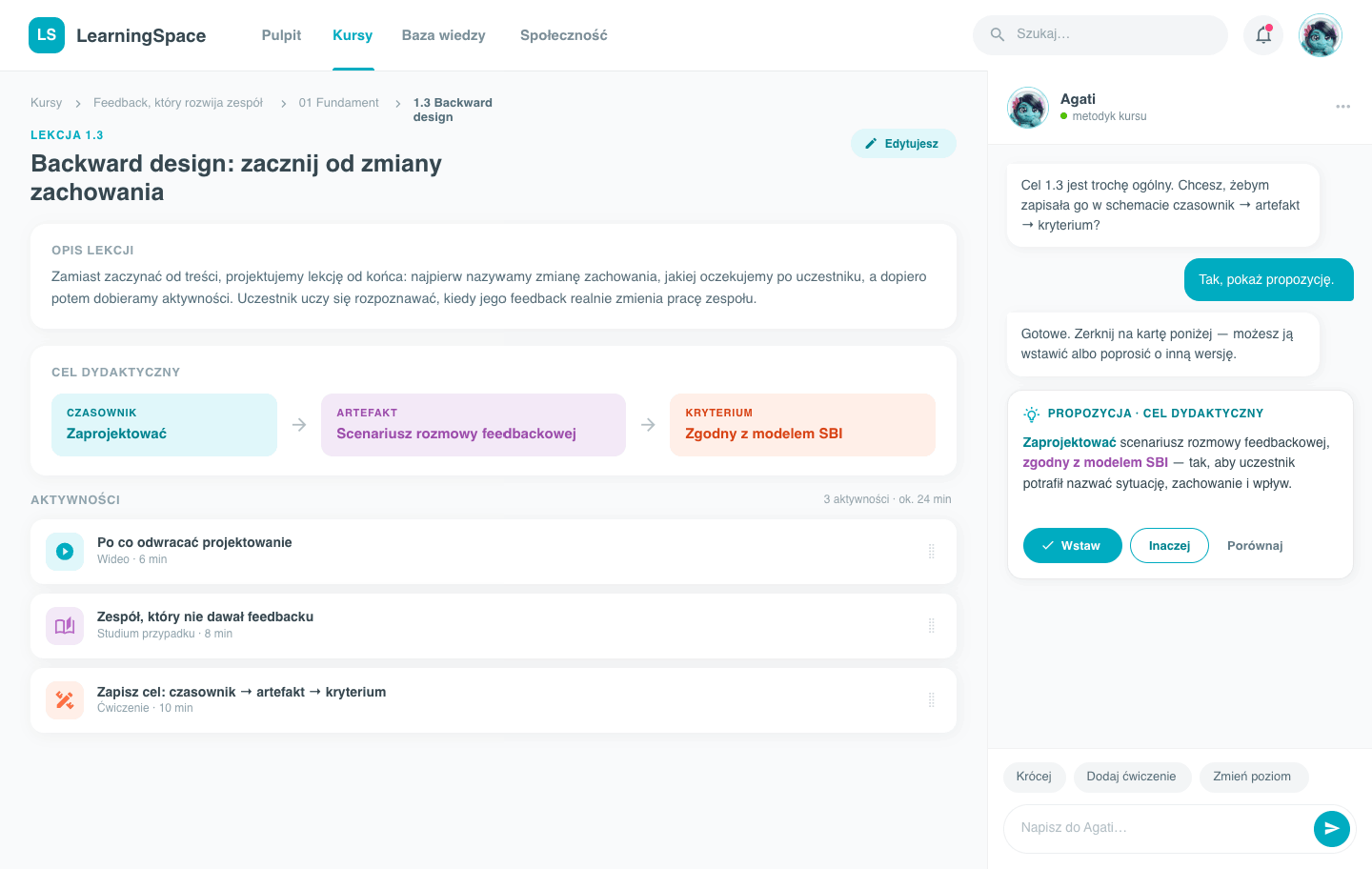Open the notifications bell
The height and width of the screenshot is (869, 1372).
1263,35
